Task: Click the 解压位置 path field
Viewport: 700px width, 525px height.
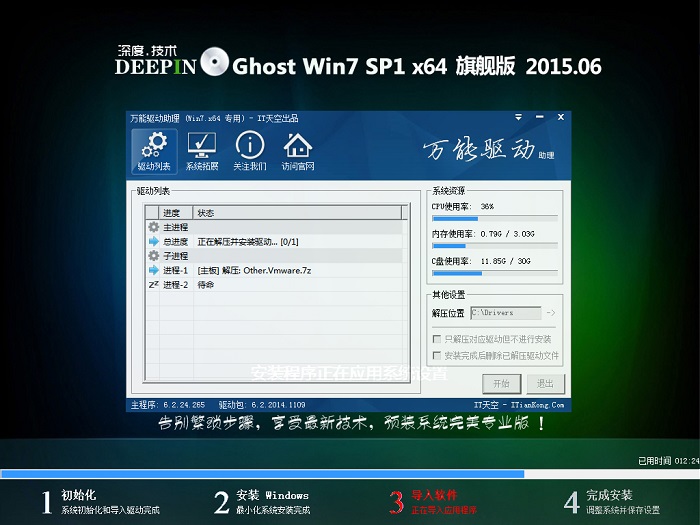Action: coord(506,313)
